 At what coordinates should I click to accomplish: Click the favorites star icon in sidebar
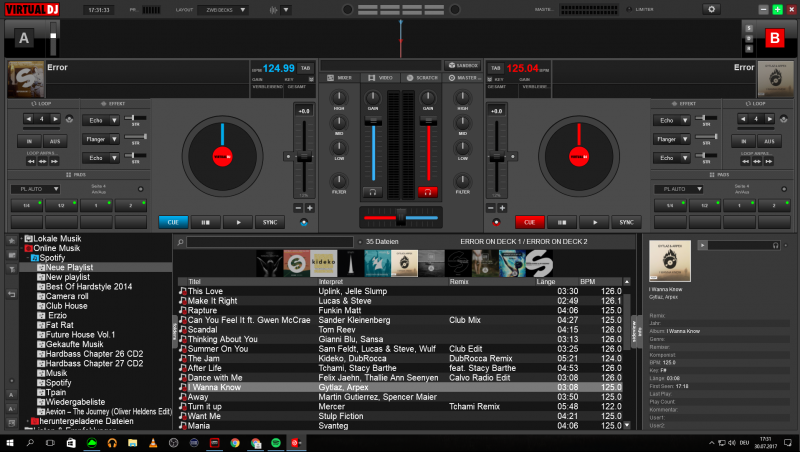[11, 240]
